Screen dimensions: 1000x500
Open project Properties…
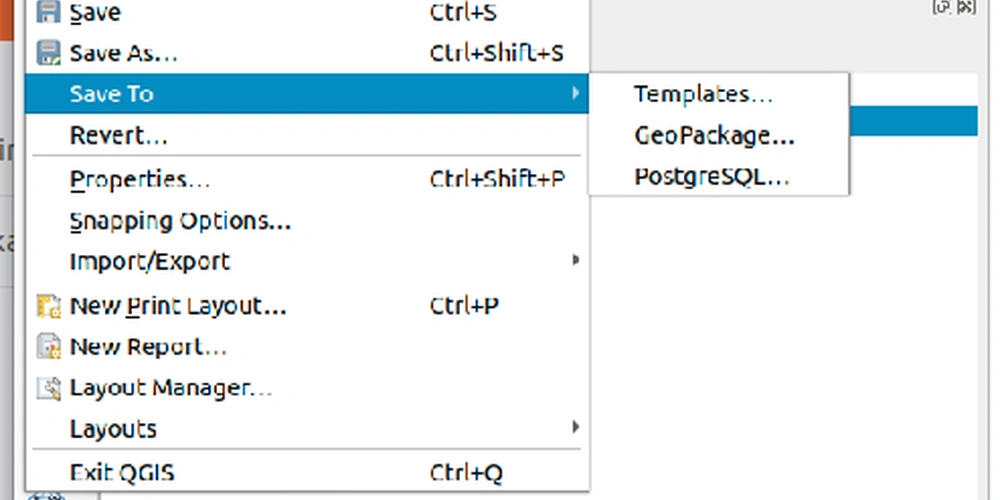point(140,180)
